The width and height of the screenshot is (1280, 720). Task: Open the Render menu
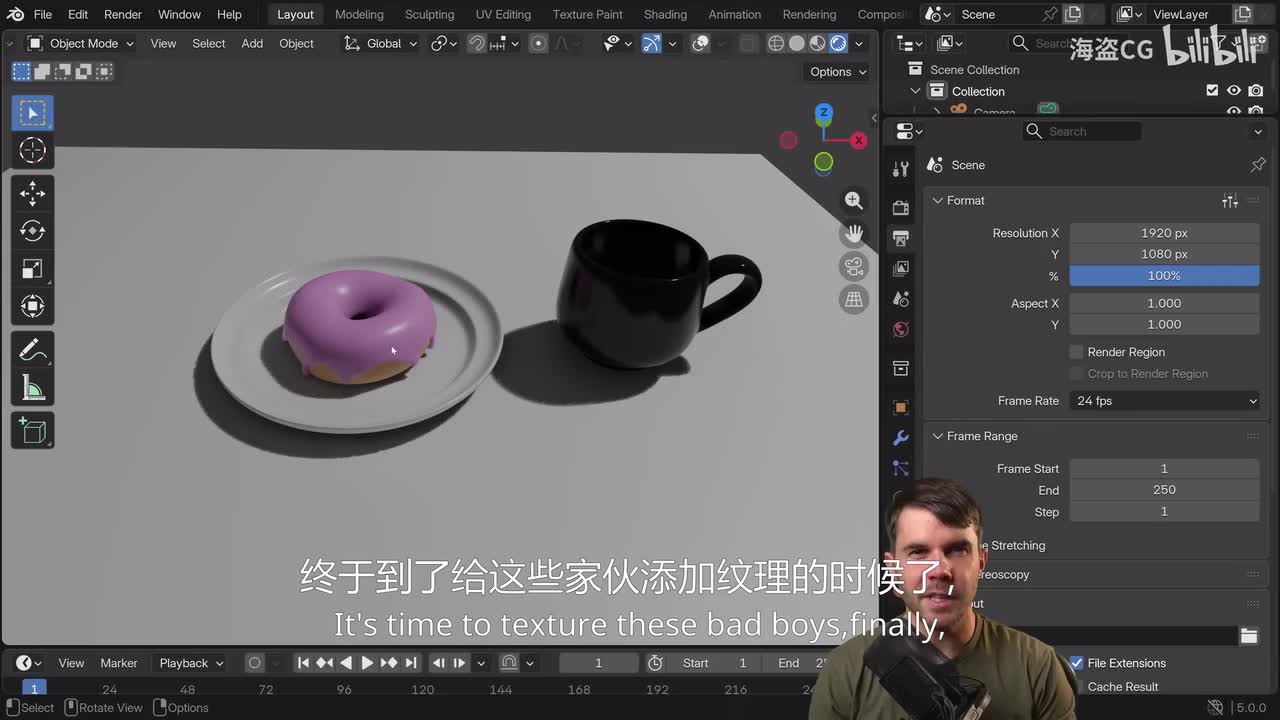pyautogui.click(x=123, y=14)
